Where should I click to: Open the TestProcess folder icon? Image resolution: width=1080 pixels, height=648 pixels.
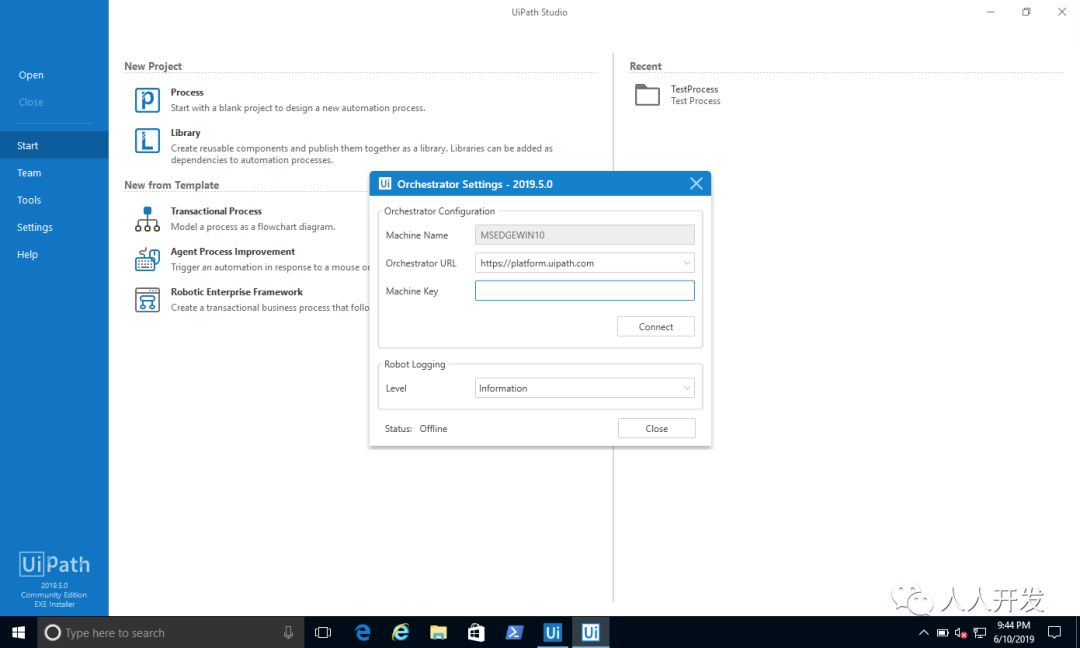pos(647,95)
